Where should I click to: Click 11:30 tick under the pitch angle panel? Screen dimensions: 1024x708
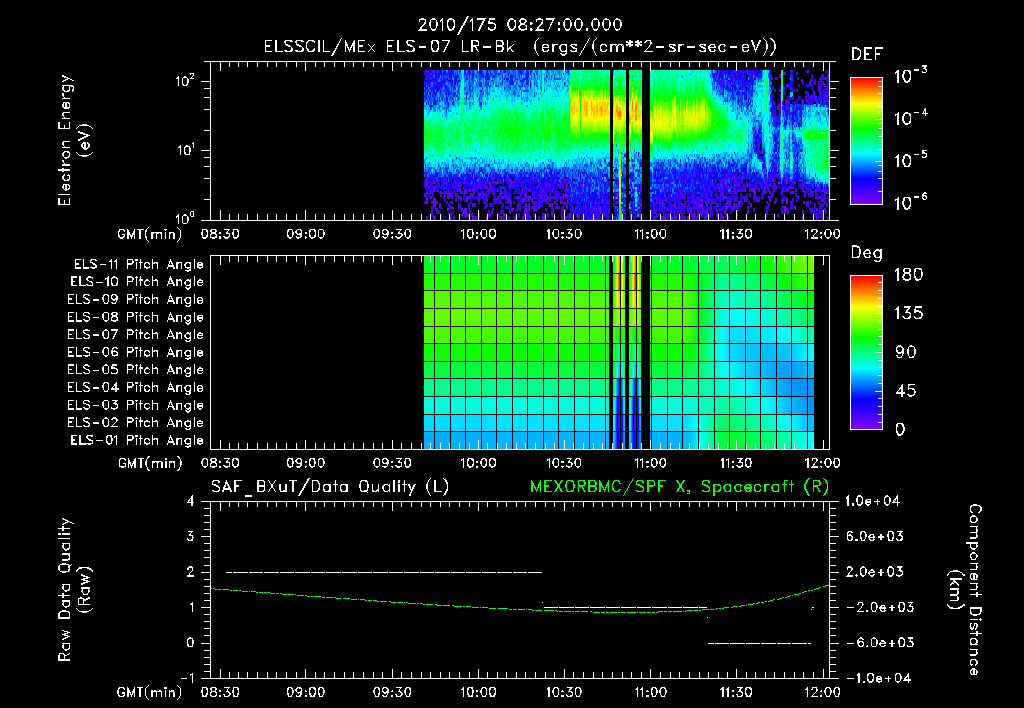click(x=736, y=464)
